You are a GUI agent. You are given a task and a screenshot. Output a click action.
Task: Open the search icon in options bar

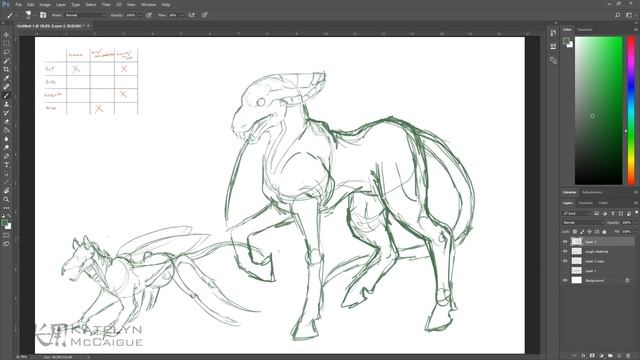coord(618,15)
